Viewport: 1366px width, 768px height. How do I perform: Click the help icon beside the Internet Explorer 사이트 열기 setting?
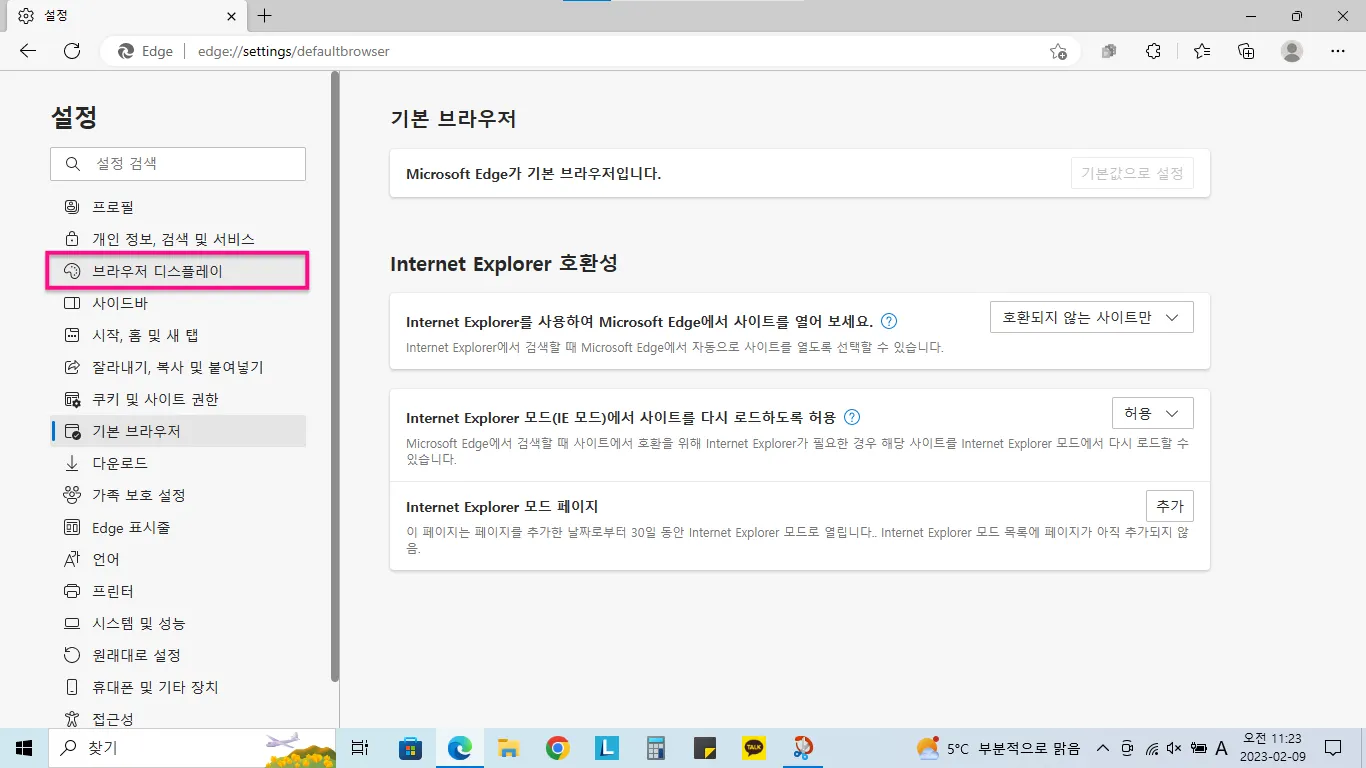click(x=889, y=321)
